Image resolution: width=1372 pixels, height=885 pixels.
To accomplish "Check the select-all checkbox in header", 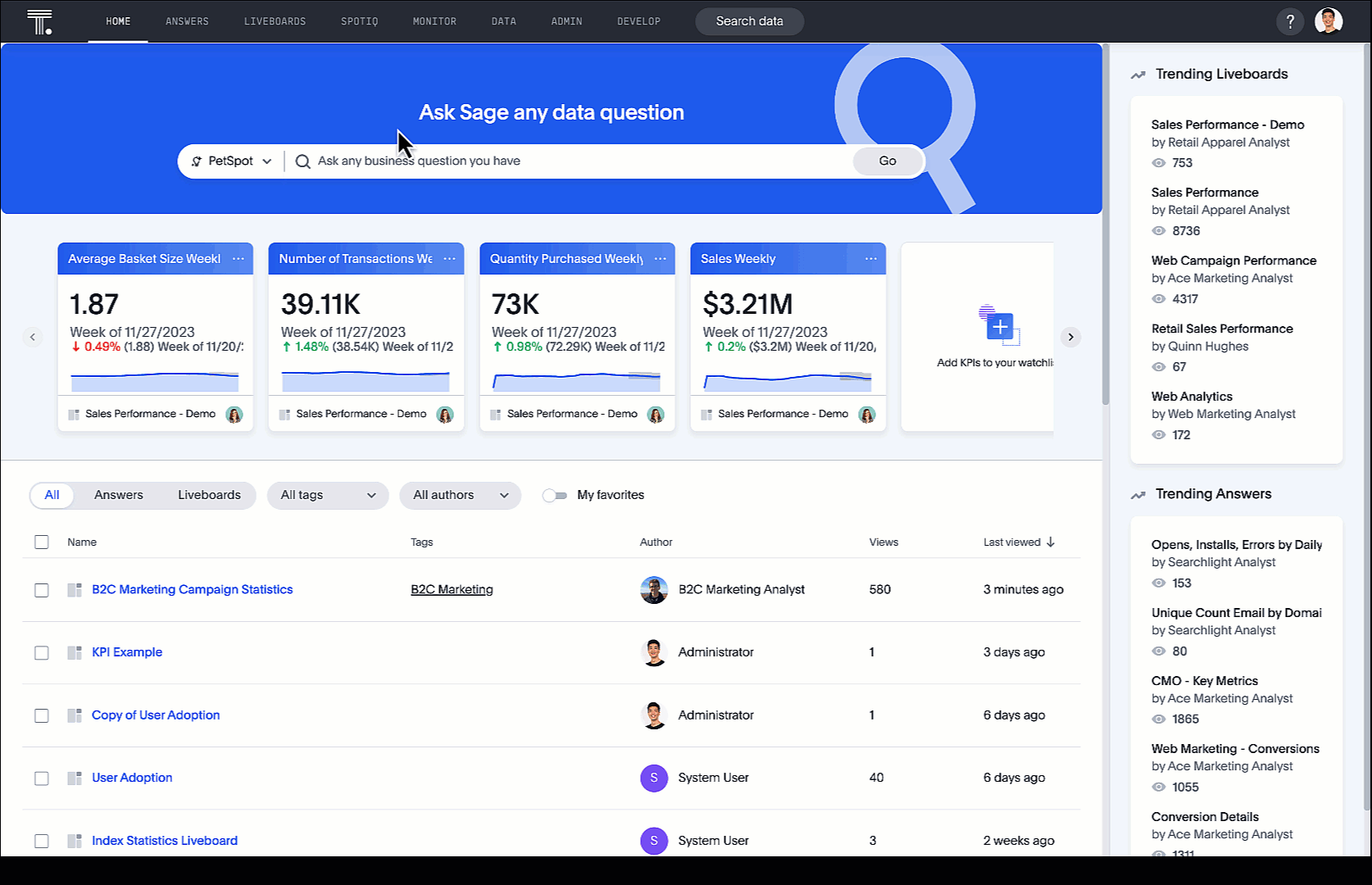I will pos(42,542).
